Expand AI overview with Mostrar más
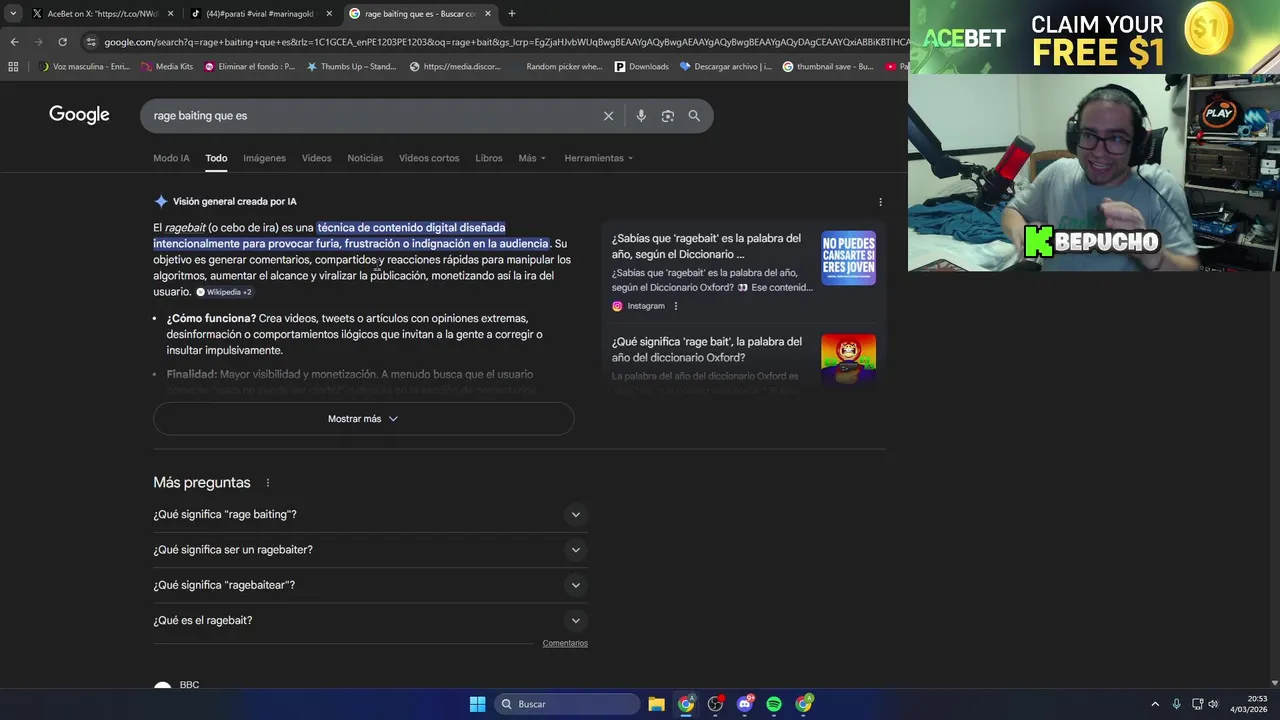Screen dimensions: 1280x720 363,419
